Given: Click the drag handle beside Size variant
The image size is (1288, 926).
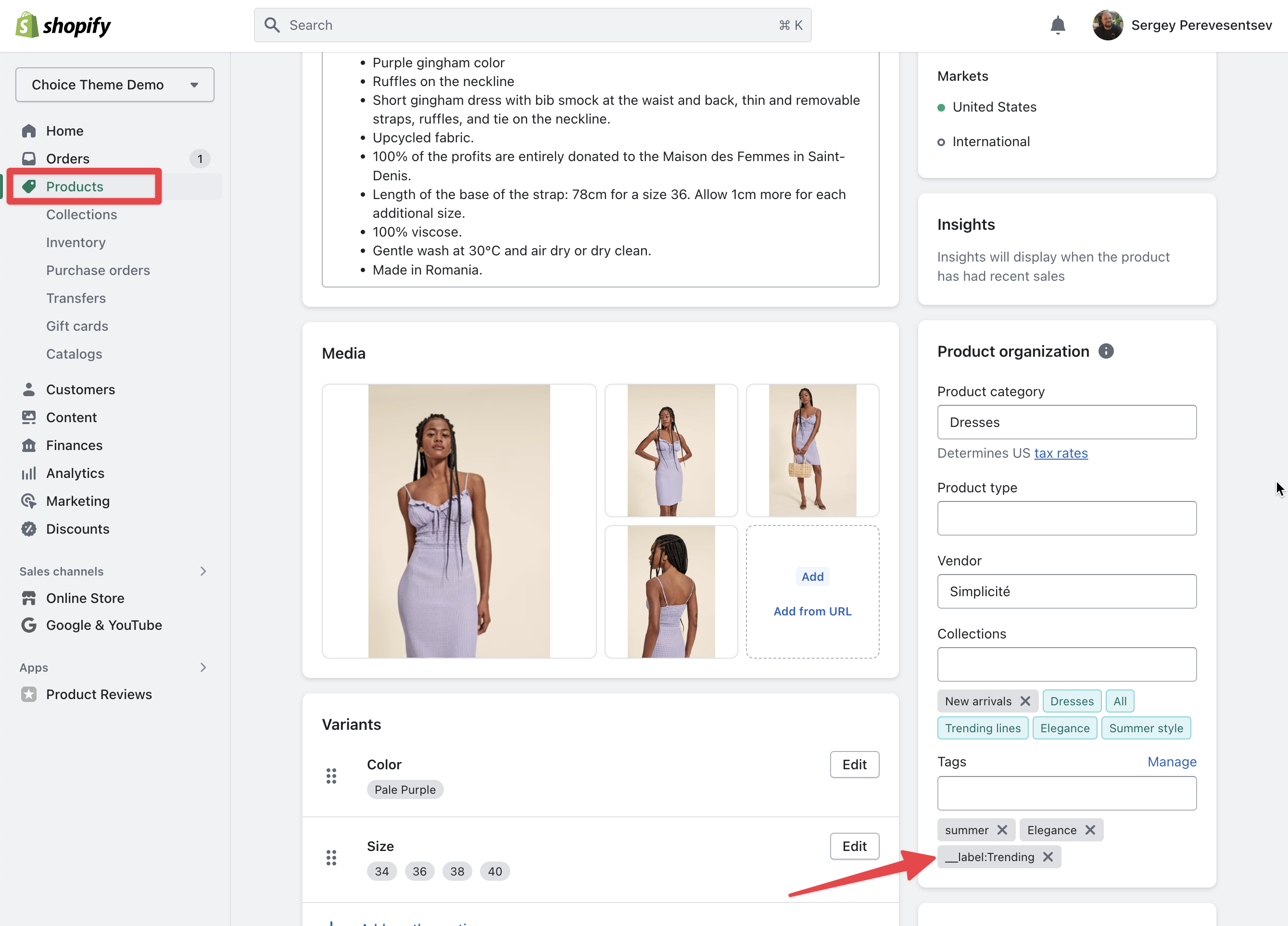Looking at the screenshot, I should point(331,858).
